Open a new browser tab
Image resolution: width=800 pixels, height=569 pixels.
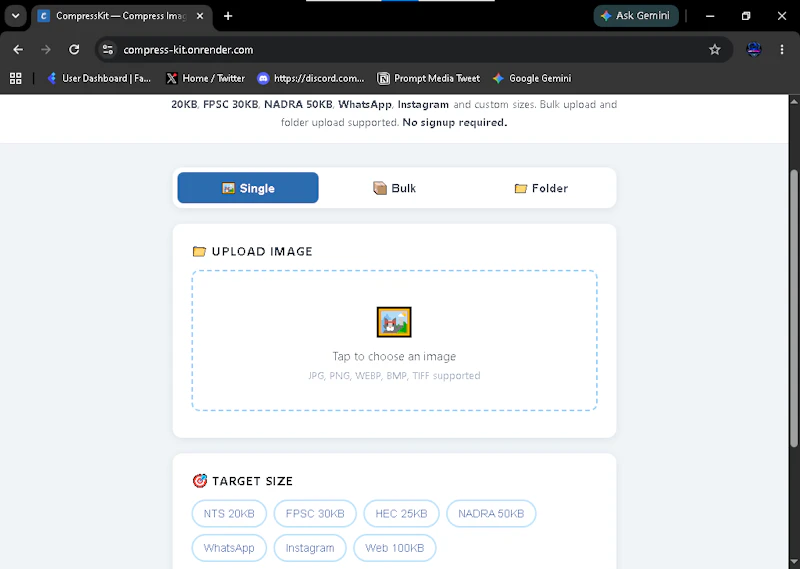pos(228,16)
